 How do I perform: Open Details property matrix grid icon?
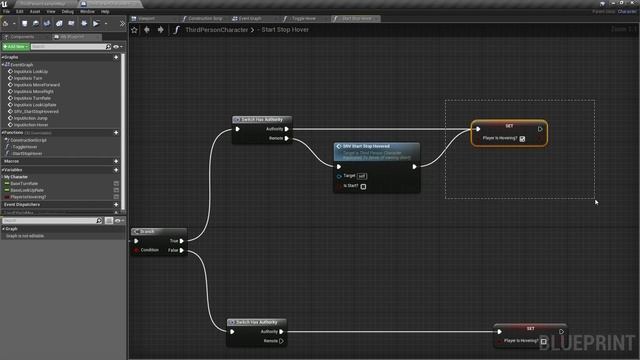click(109, 220)
